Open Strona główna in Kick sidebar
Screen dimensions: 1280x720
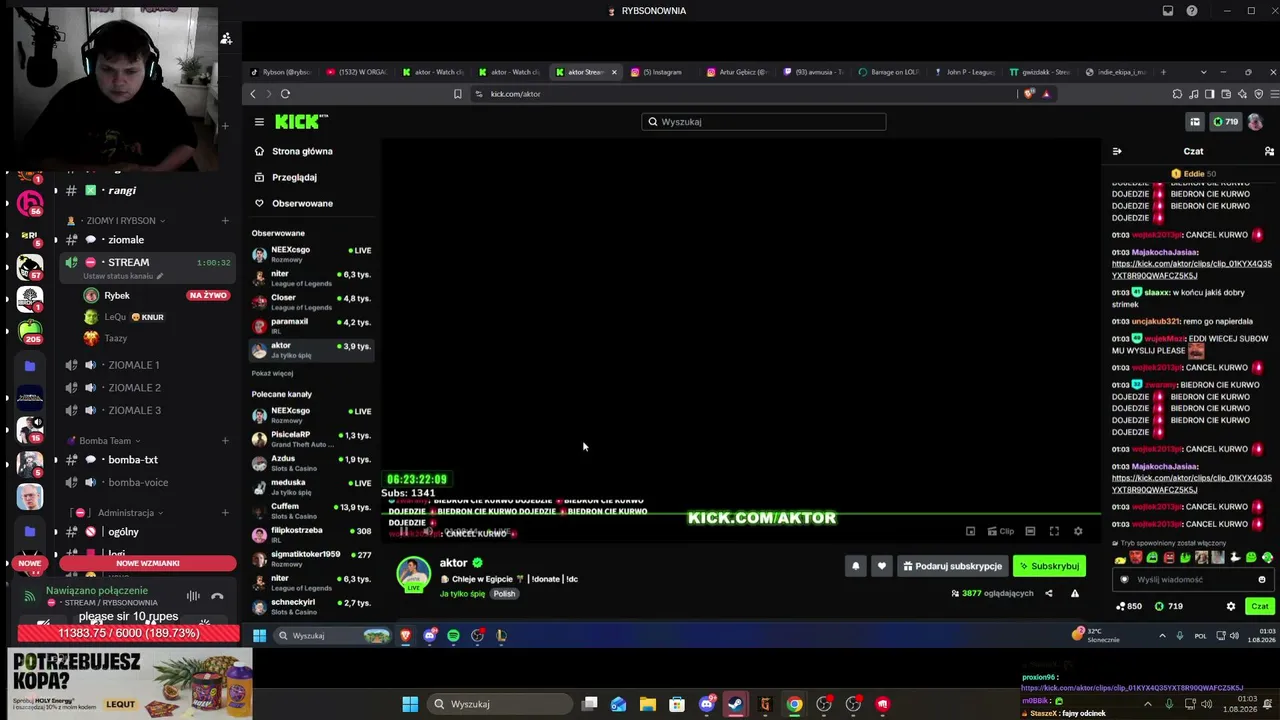pyautogui.click(x=302, y=151)
